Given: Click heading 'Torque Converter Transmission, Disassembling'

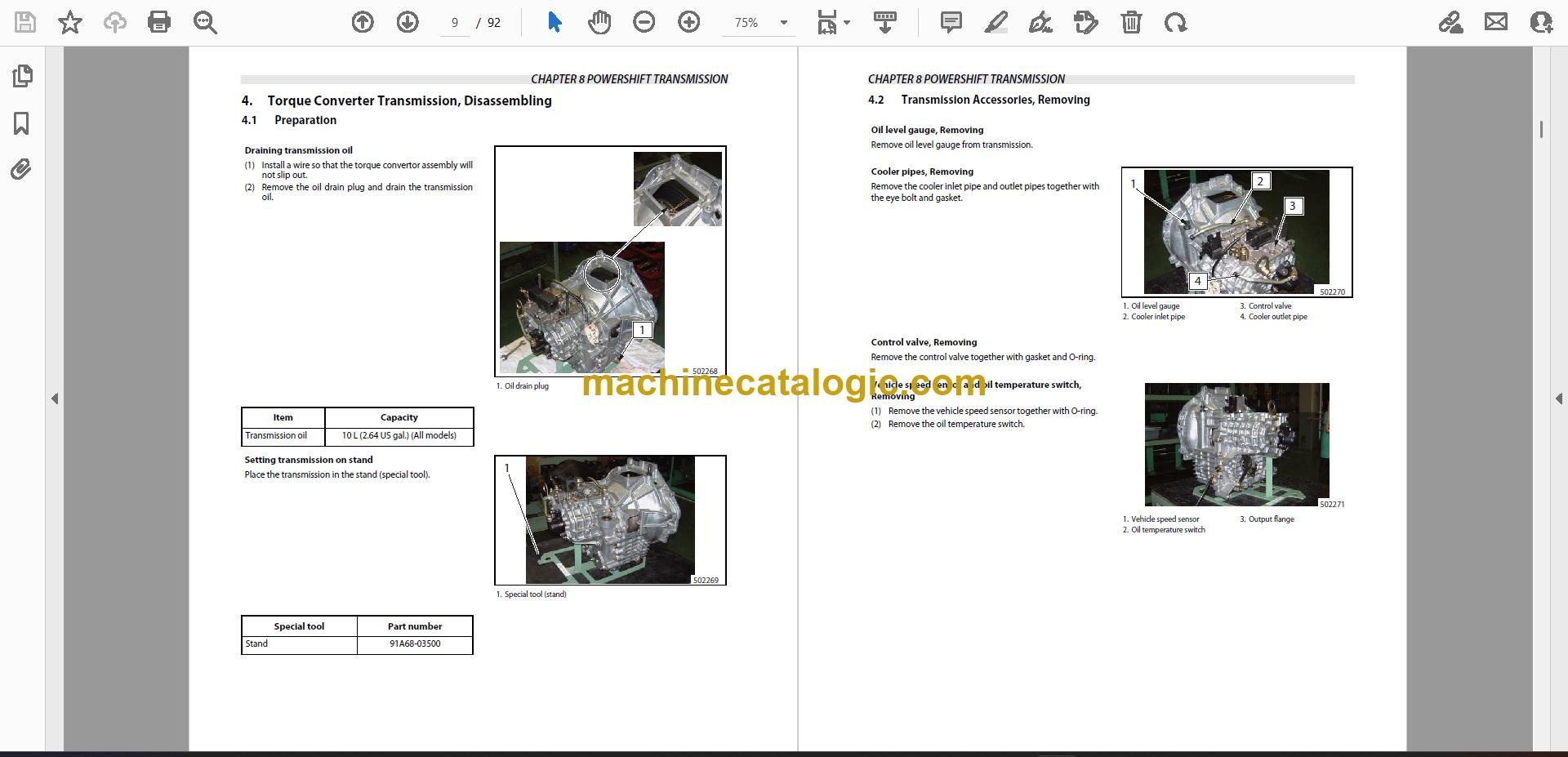Looking at the screenshot, I should click(x=409, y=100).
